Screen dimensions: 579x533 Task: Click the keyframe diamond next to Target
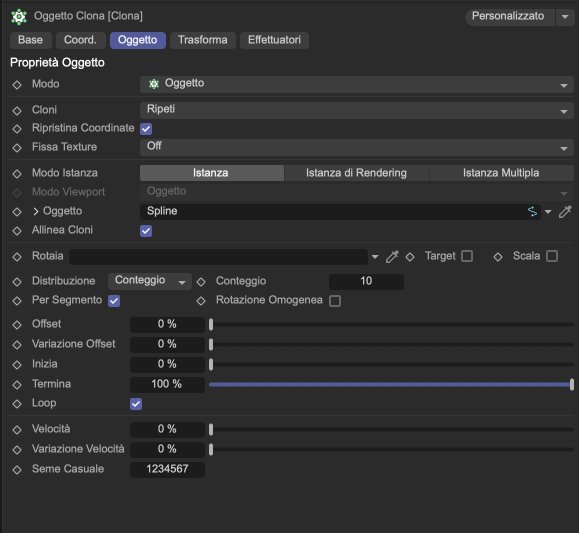point(410,256)
